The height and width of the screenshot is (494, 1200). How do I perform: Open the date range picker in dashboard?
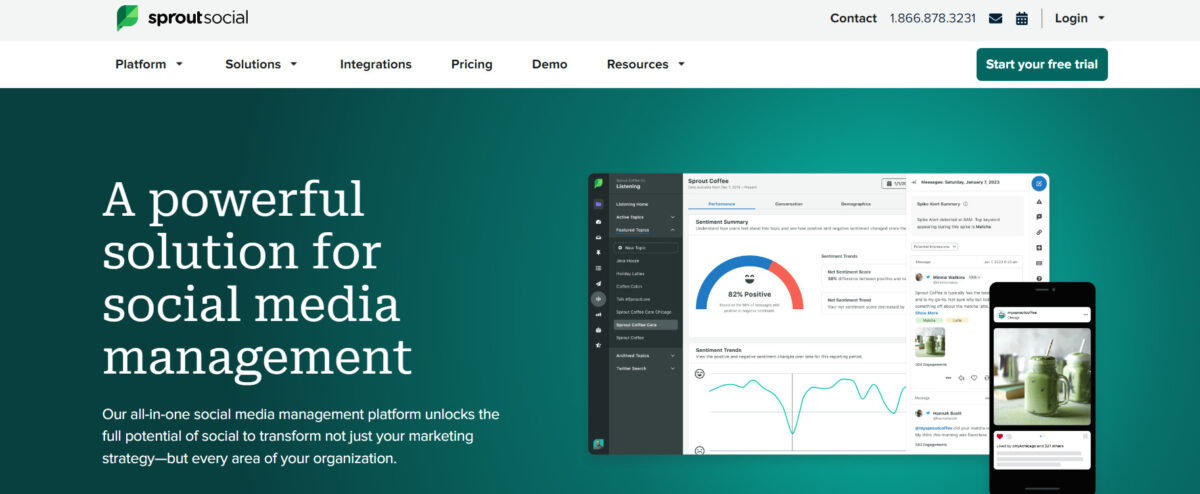coord(894,183)
